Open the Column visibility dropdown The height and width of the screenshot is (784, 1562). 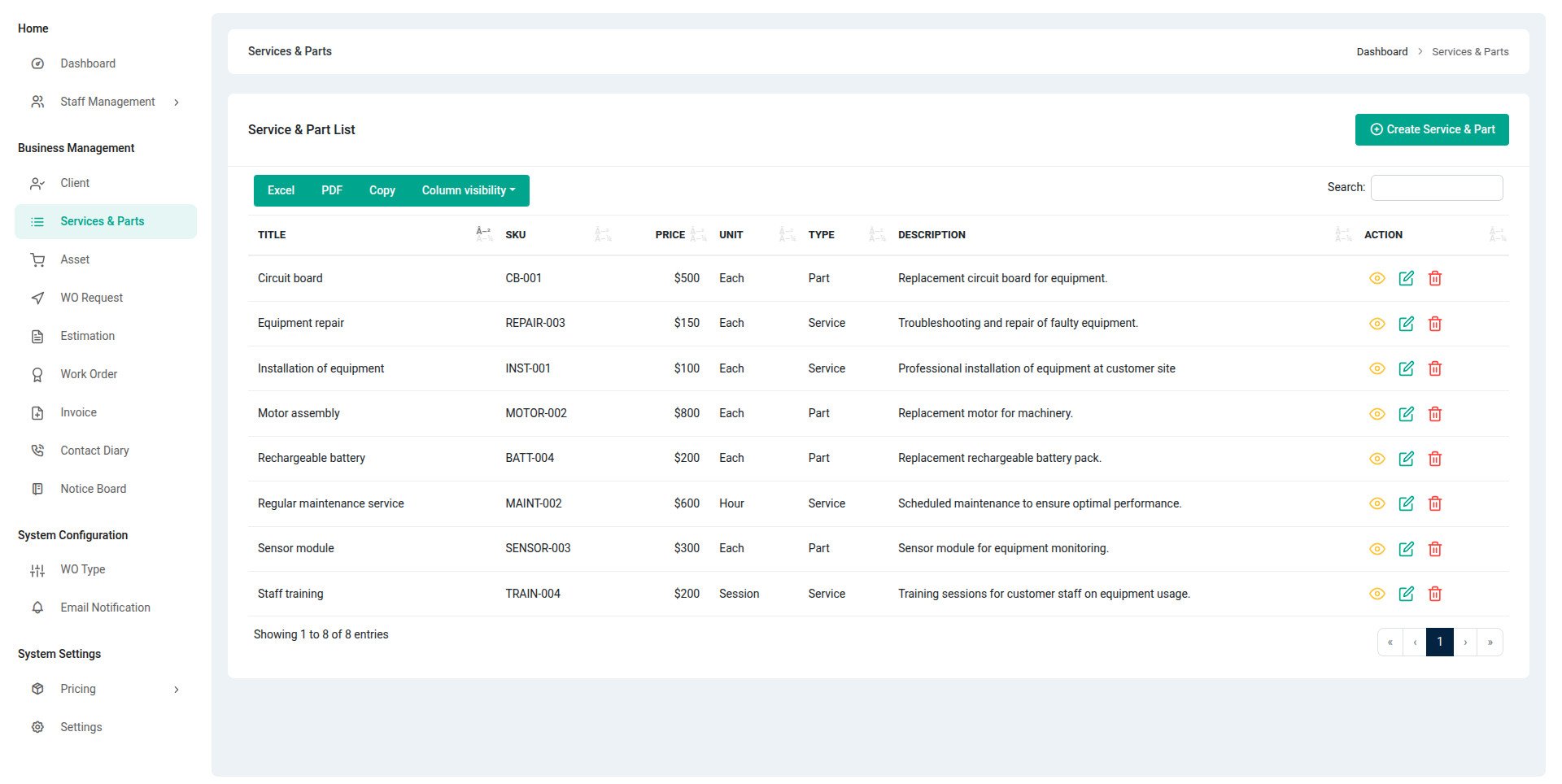[469, 190]
